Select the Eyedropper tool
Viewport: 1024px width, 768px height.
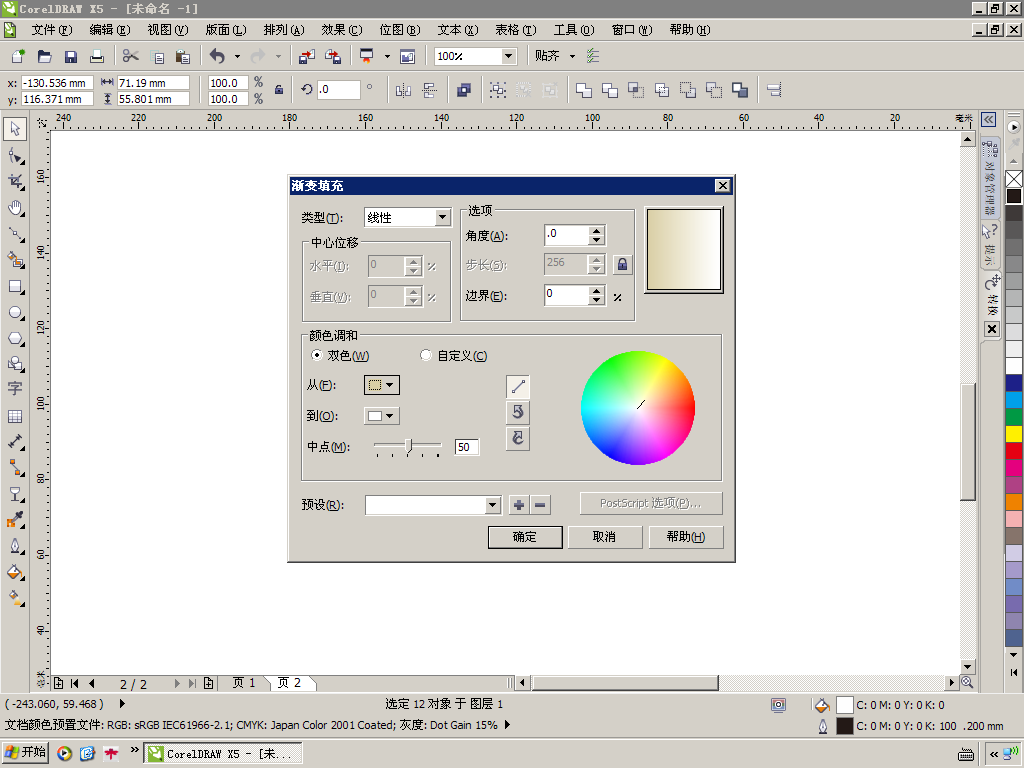coord(15,520)
